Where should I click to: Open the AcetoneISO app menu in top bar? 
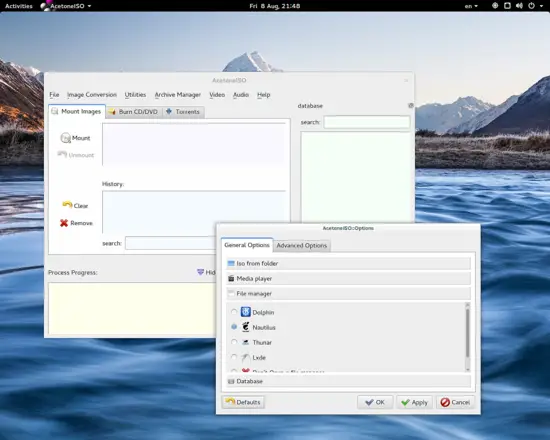[66, 6]
